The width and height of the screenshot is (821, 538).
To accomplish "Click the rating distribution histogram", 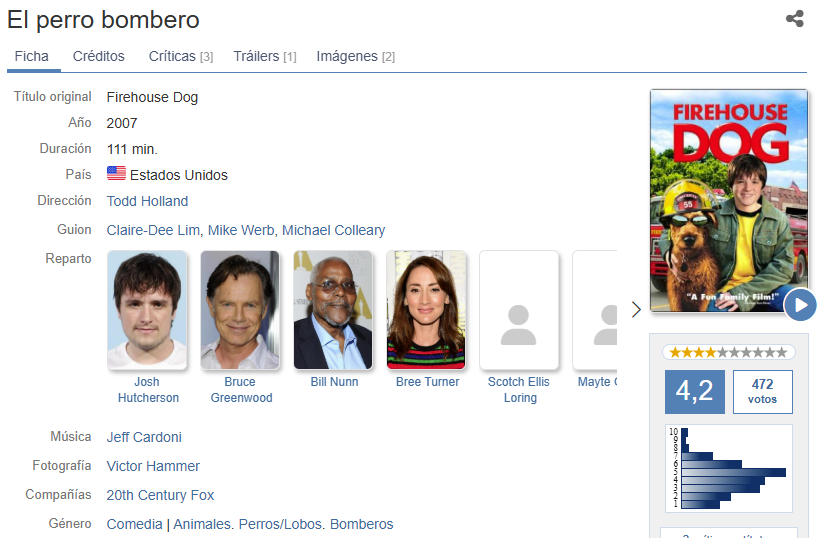I will click(x=728, y=468).
